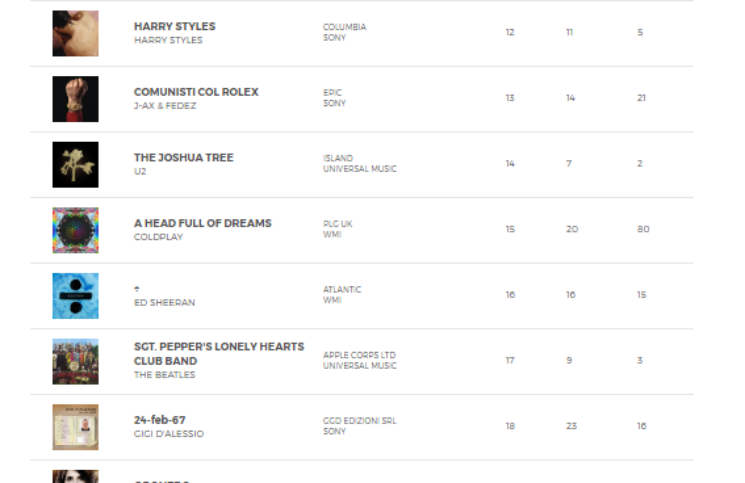Open ED SHEERAN artist name
The height and width of the screenshot is (483, 745).
164,302
